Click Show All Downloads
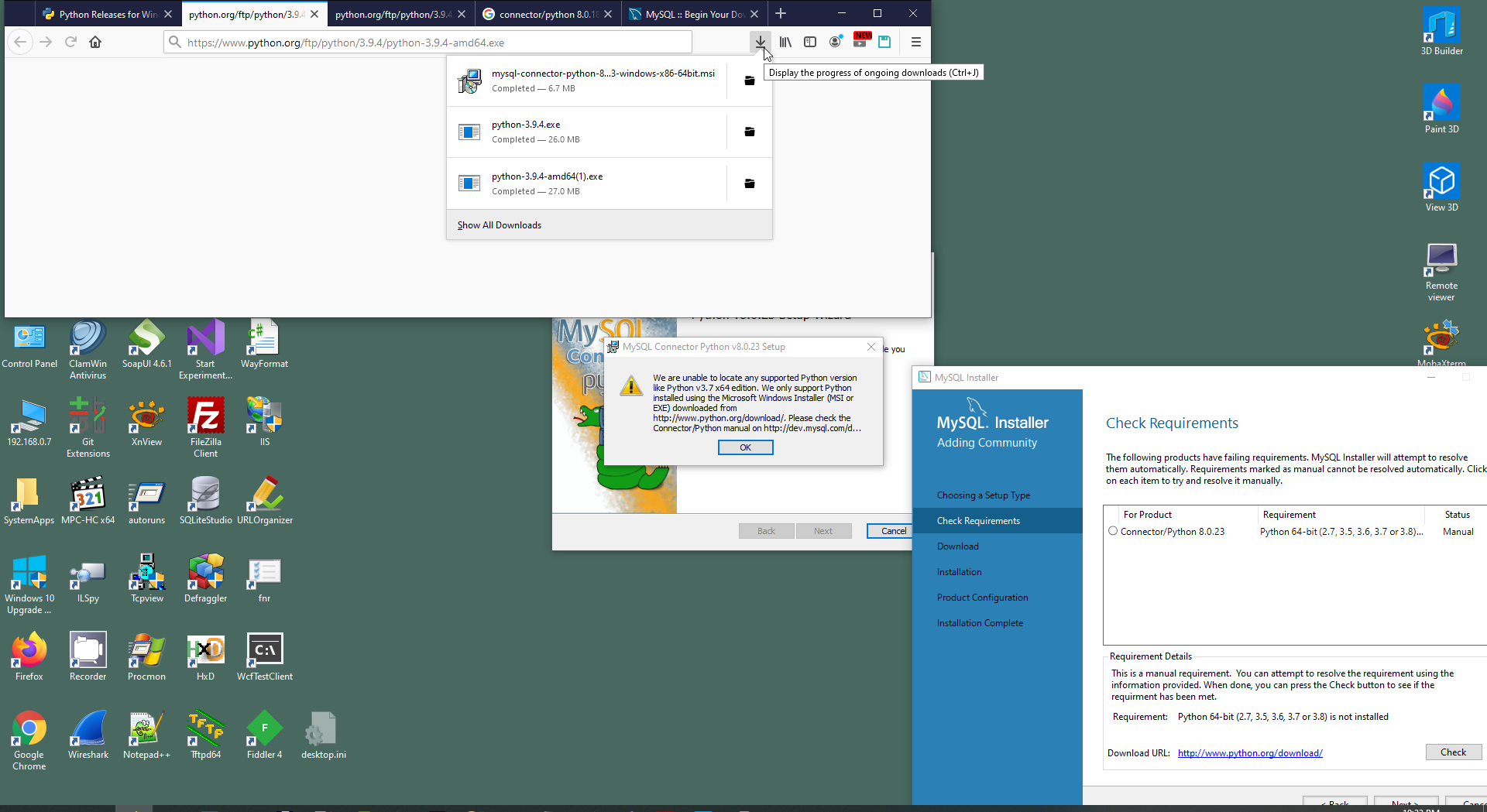This screenshot has width=1487, height=812. (x=500, y=225)
